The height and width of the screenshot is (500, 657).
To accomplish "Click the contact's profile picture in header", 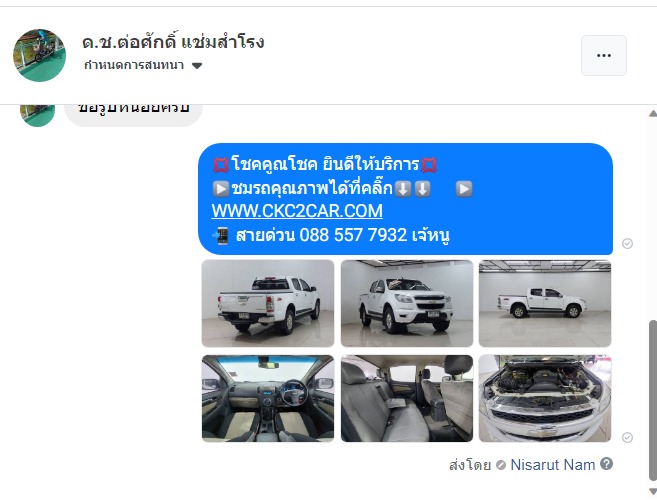I will [39, 55].
